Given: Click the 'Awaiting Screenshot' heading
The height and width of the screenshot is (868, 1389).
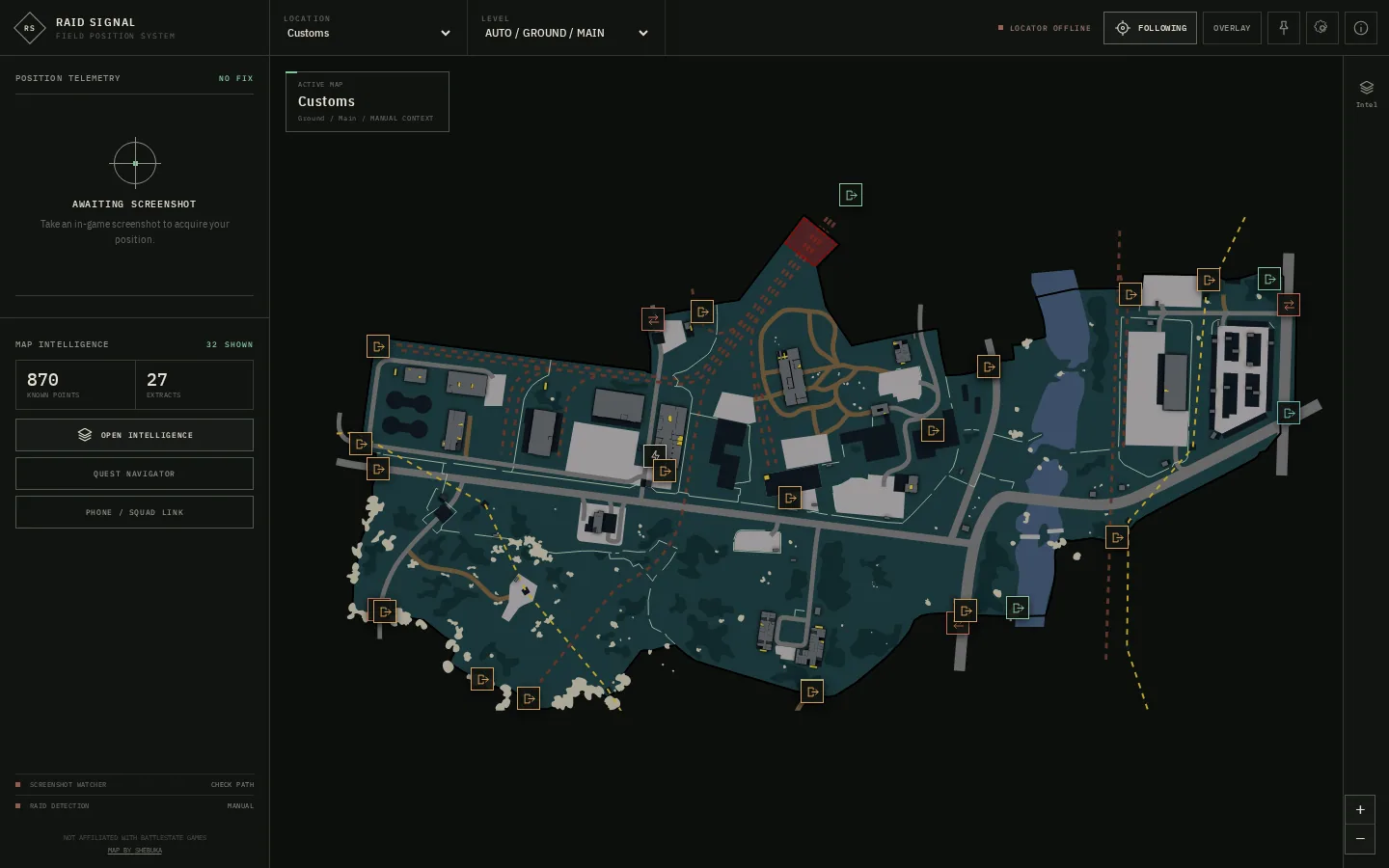Looking at the screenshot, I should 134,204.
